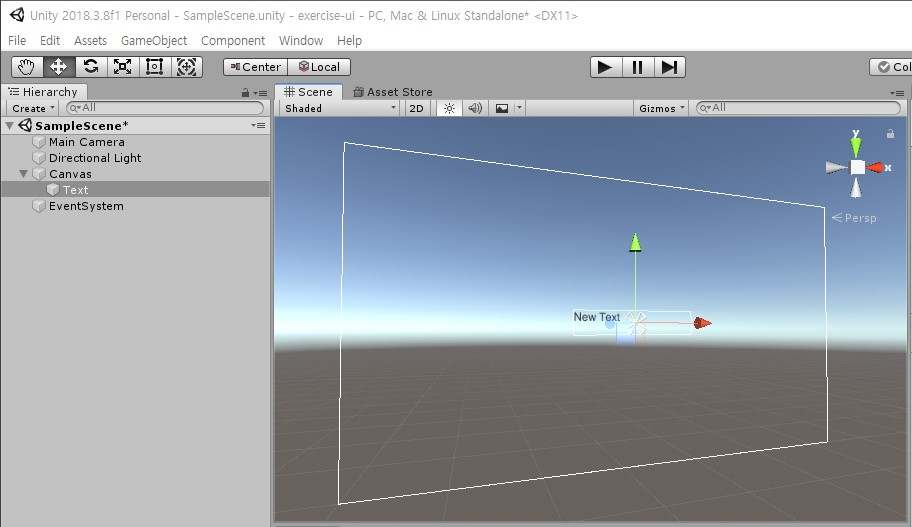912x527 pixels.
Task: Open the Window menu
Action: tap(301, 41)
